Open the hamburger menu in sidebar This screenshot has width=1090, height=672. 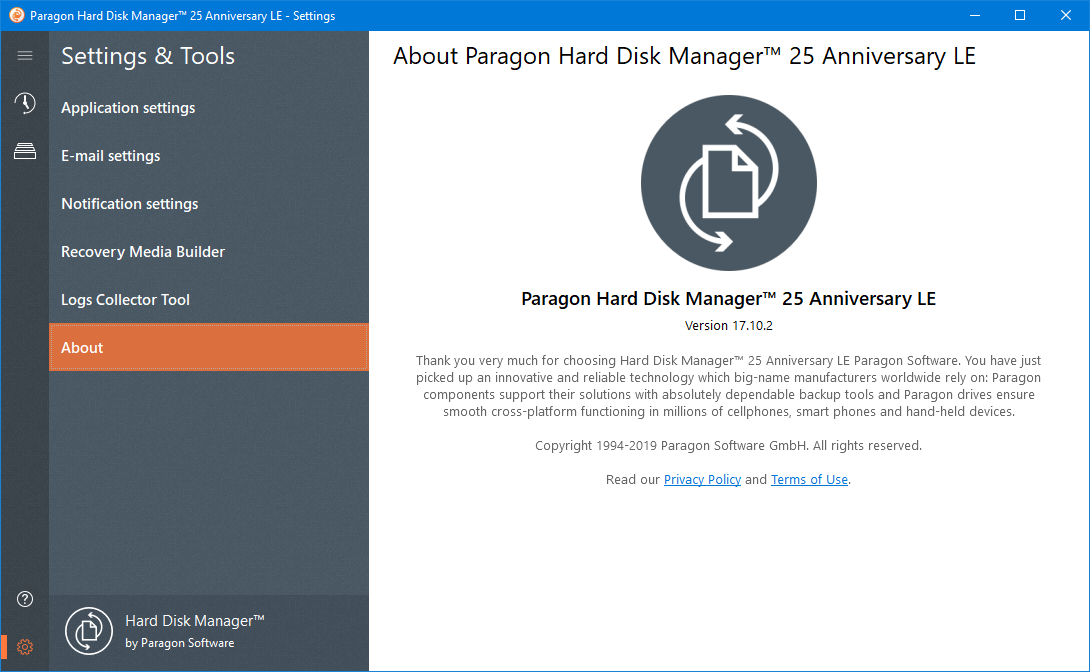25,56
